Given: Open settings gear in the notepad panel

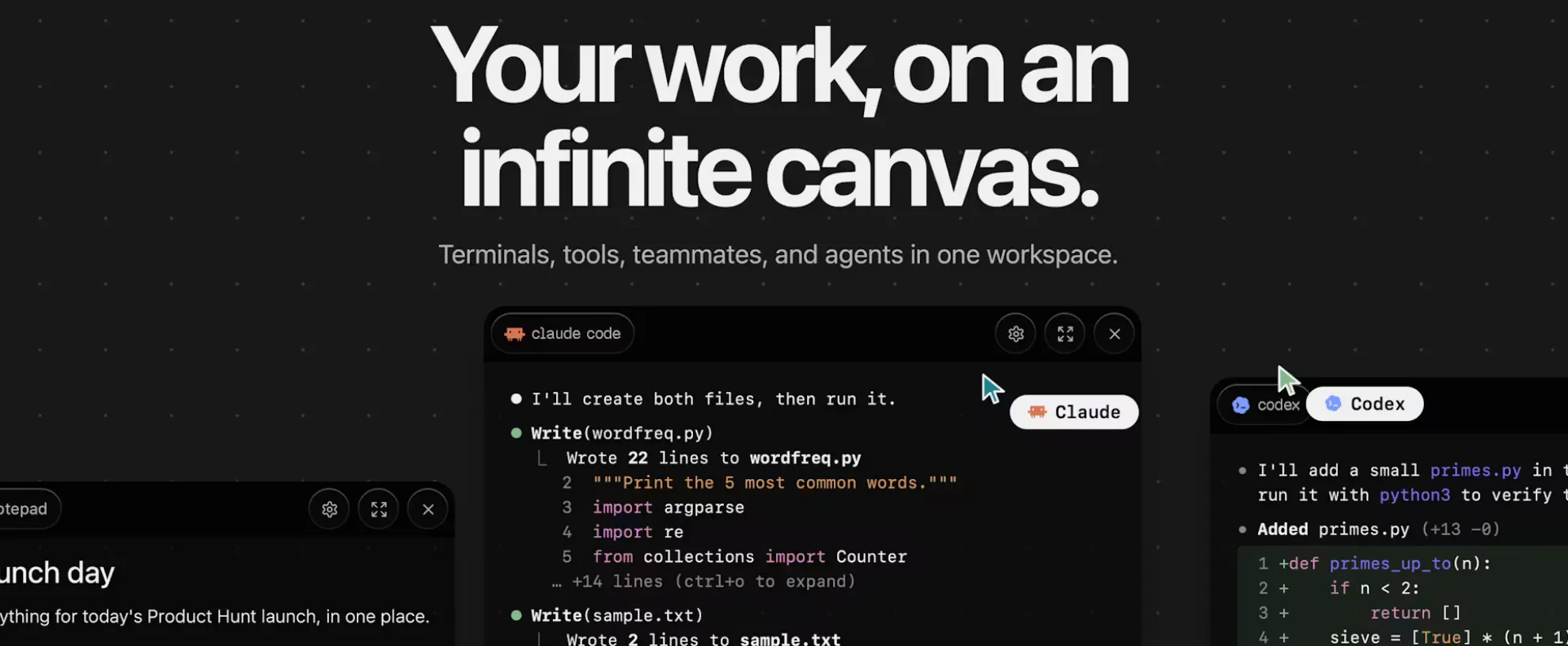Looking at the screenshot, I should (329, 510).
